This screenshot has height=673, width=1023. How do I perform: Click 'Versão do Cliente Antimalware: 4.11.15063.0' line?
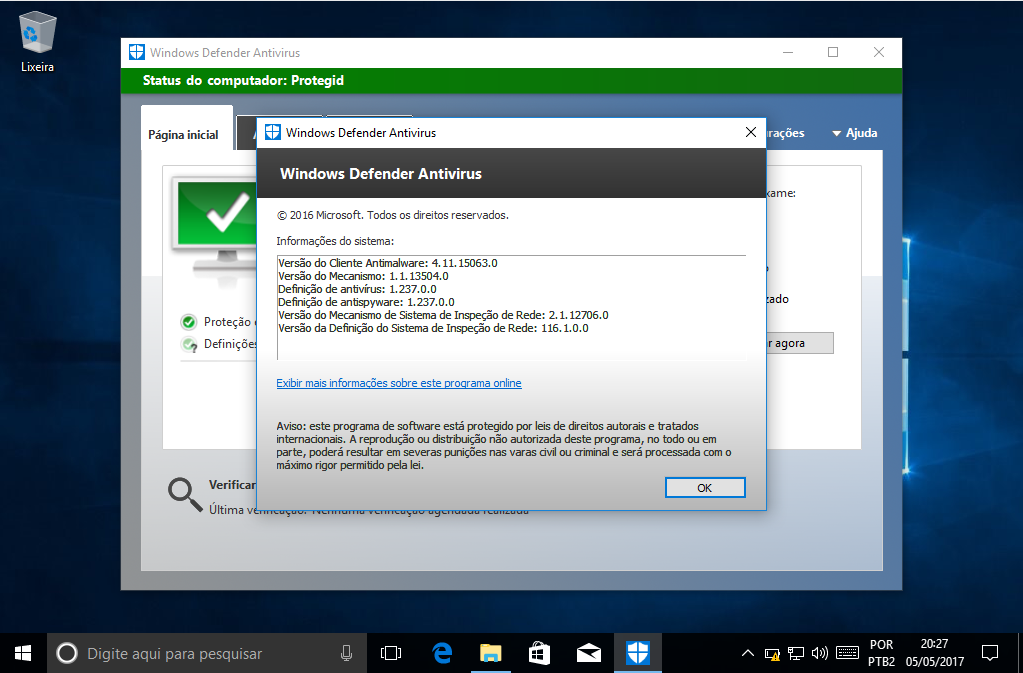coord(388,263)
